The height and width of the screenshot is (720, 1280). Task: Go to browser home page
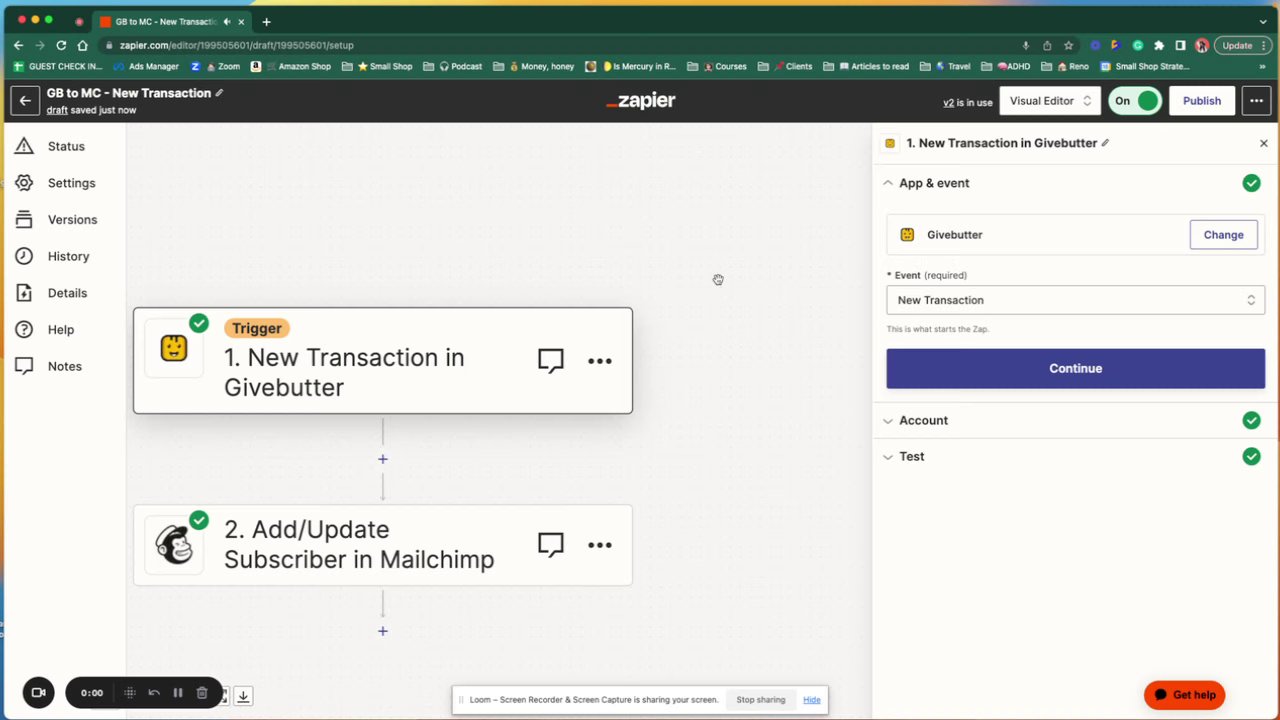(83, 45)
